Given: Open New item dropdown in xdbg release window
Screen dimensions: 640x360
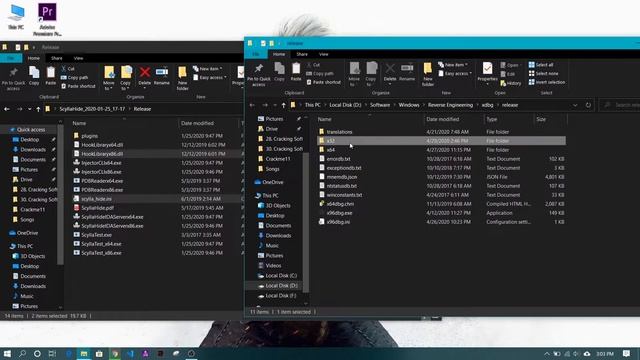Looking at the screenshot, I should [453, 64].
